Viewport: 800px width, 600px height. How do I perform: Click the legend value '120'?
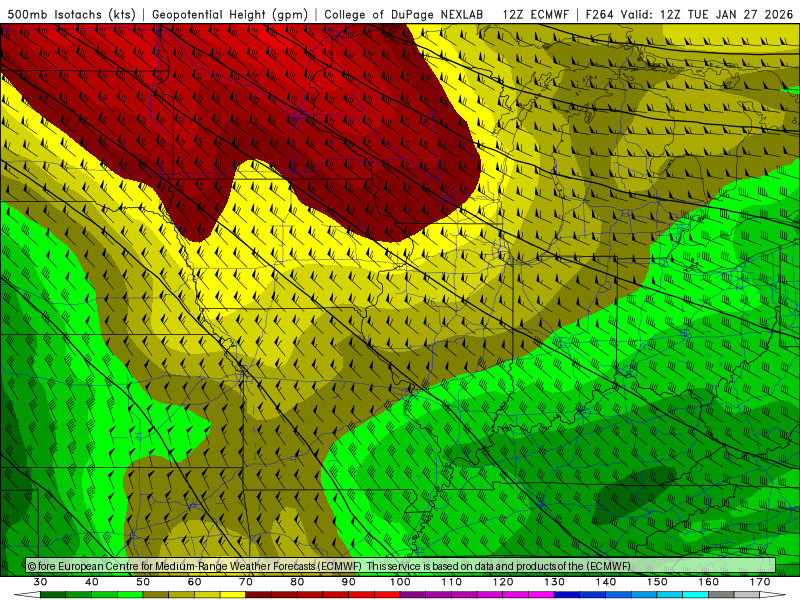coord(503,582)
